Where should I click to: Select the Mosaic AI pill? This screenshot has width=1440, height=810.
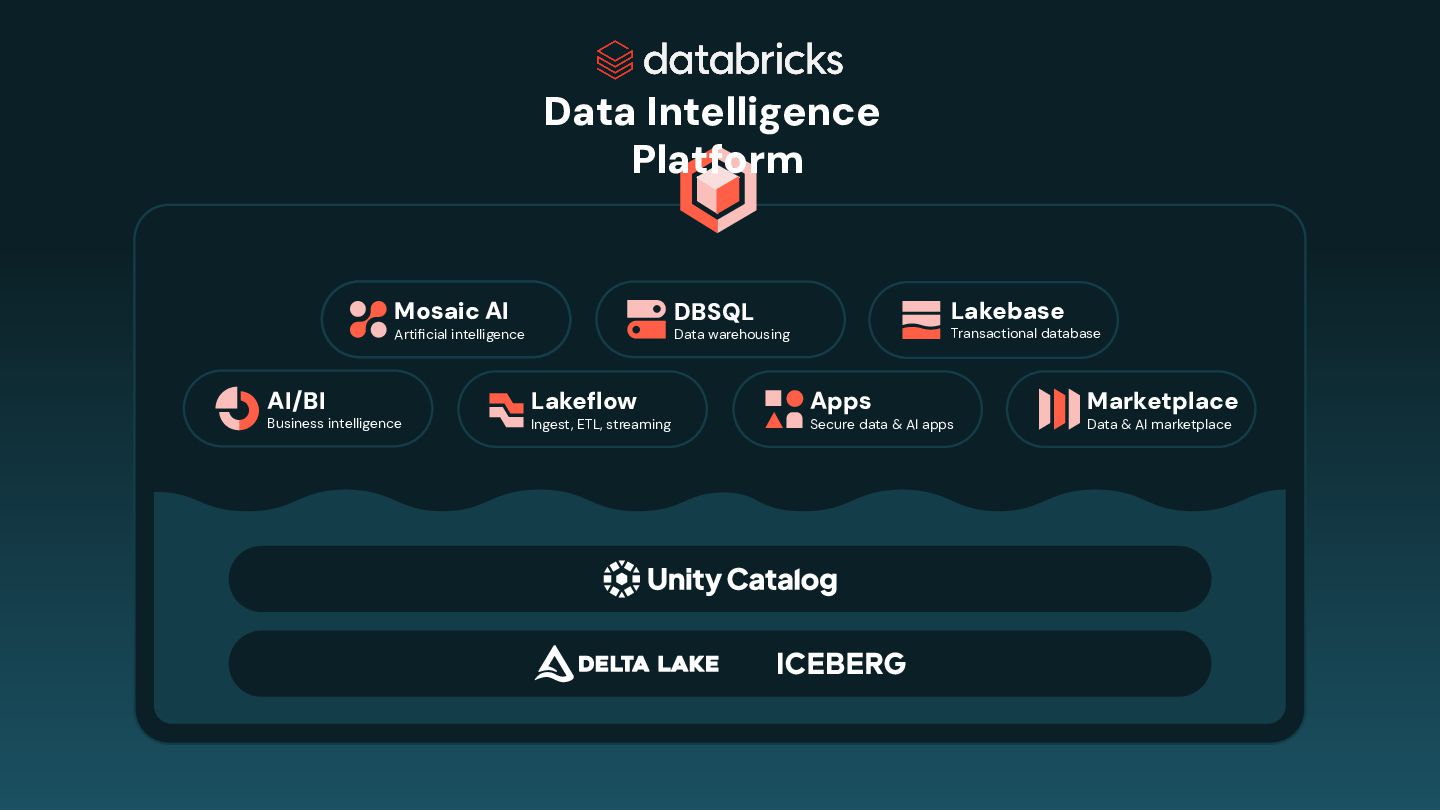pyautogui.click(x=446, y=320)
